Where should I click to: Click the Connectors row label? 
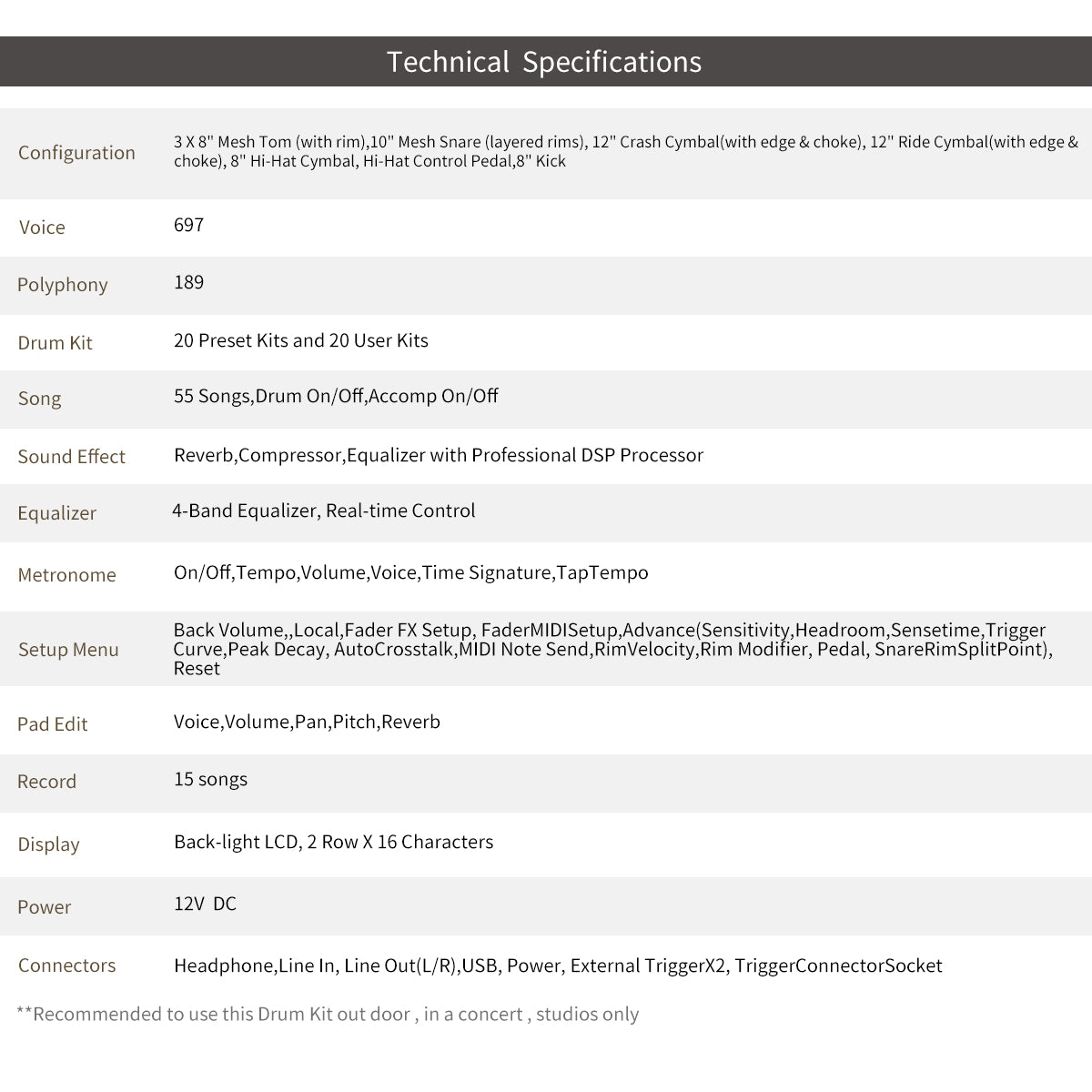(66, 966)
